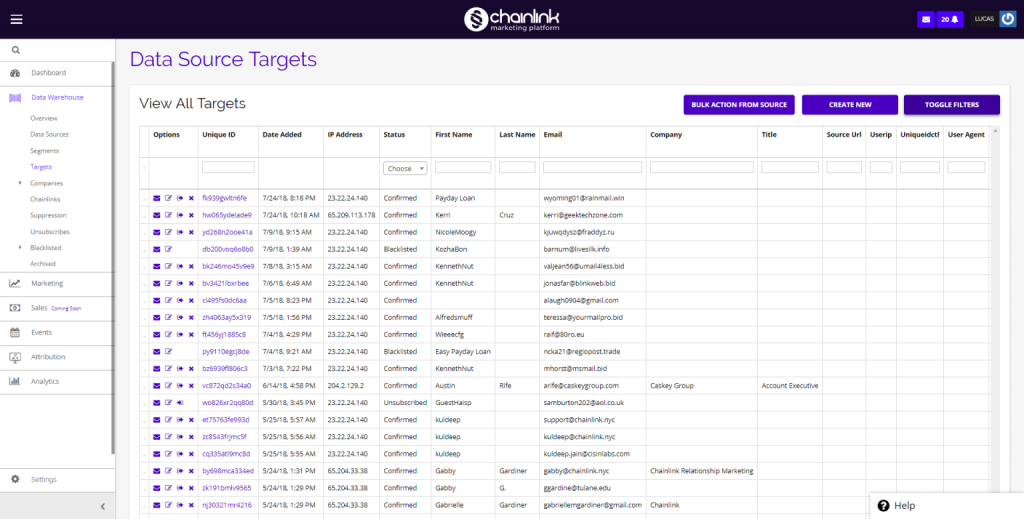Click the Company filter input
Image resolution: width=1024 pixels, height=519 pixels.
coord(702,167)
